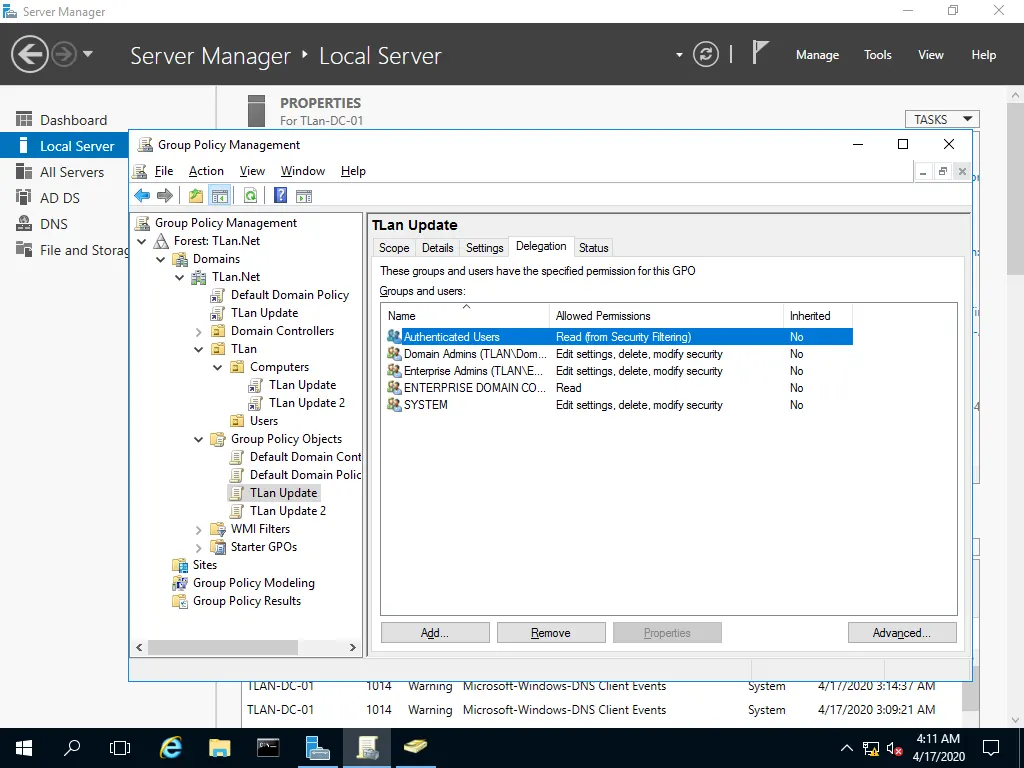Click the Advanced... button
The height and width of the screenshot is (768, 1024).
coord(902,633)
